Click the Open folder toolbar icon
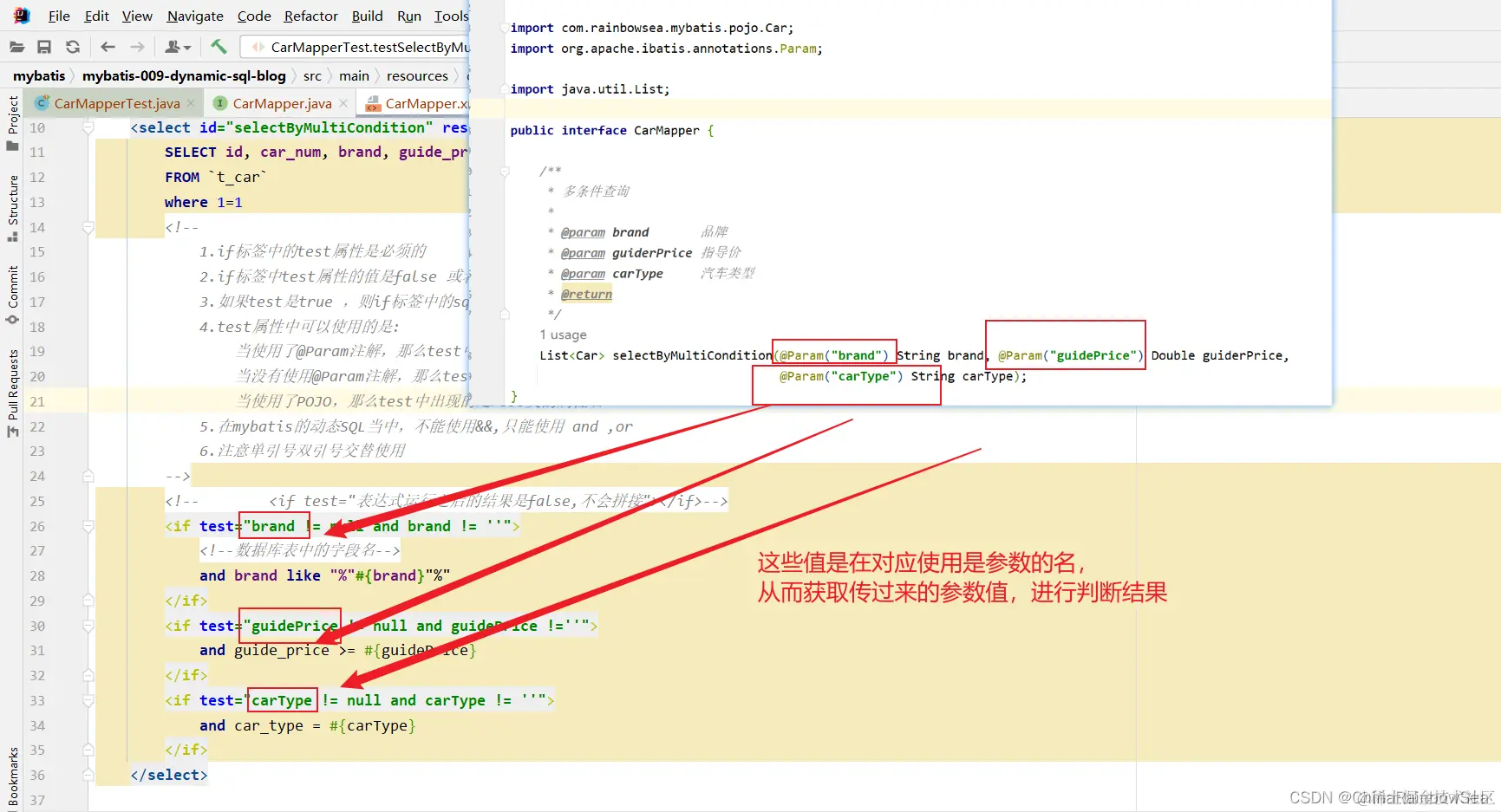This screenshot has width=1501, height=812. pyautogui.click(x=16, y=47)
